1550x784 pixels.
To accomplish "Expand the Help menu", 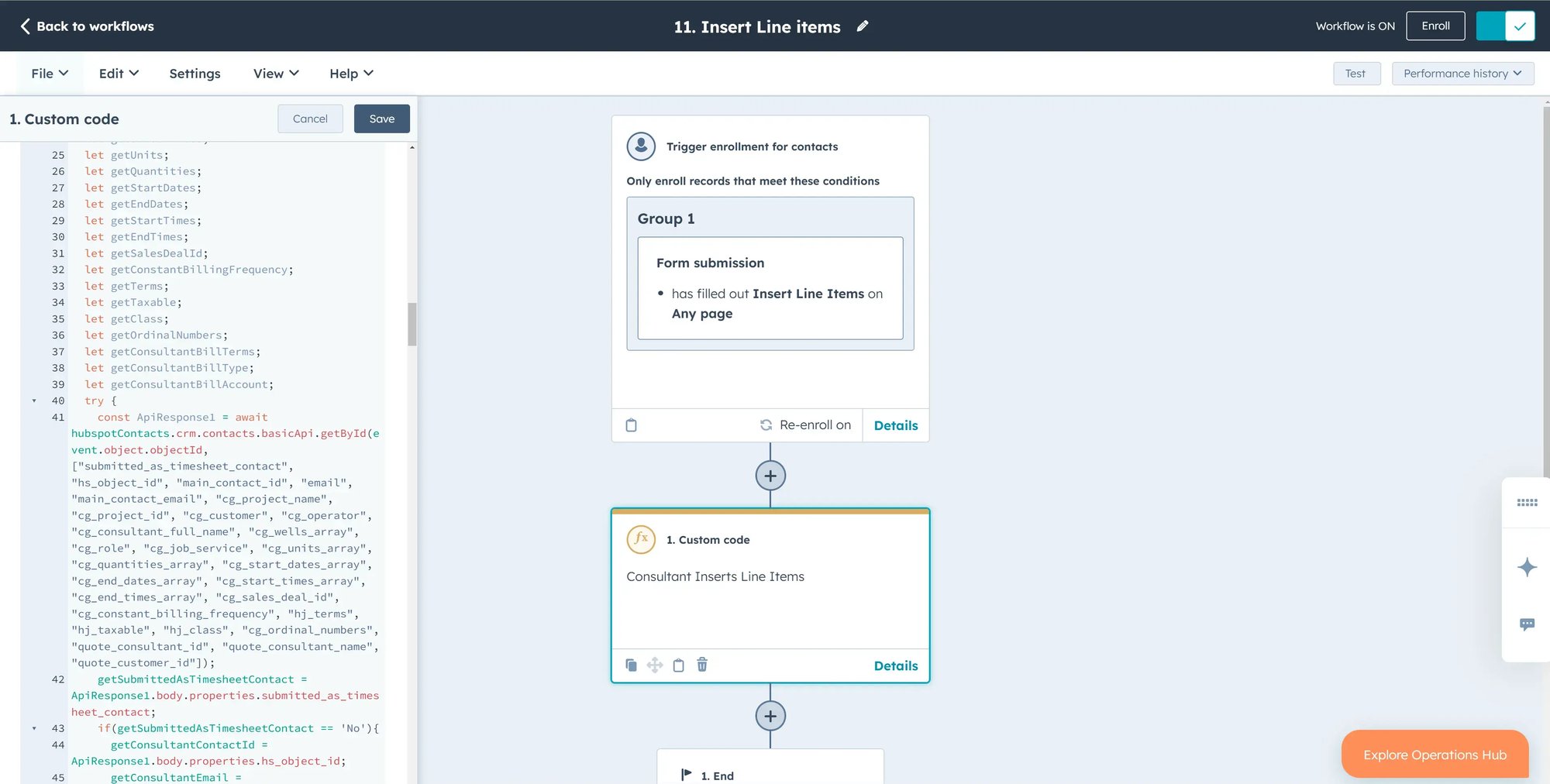I will pyautogui.click(x=350, y=73).
